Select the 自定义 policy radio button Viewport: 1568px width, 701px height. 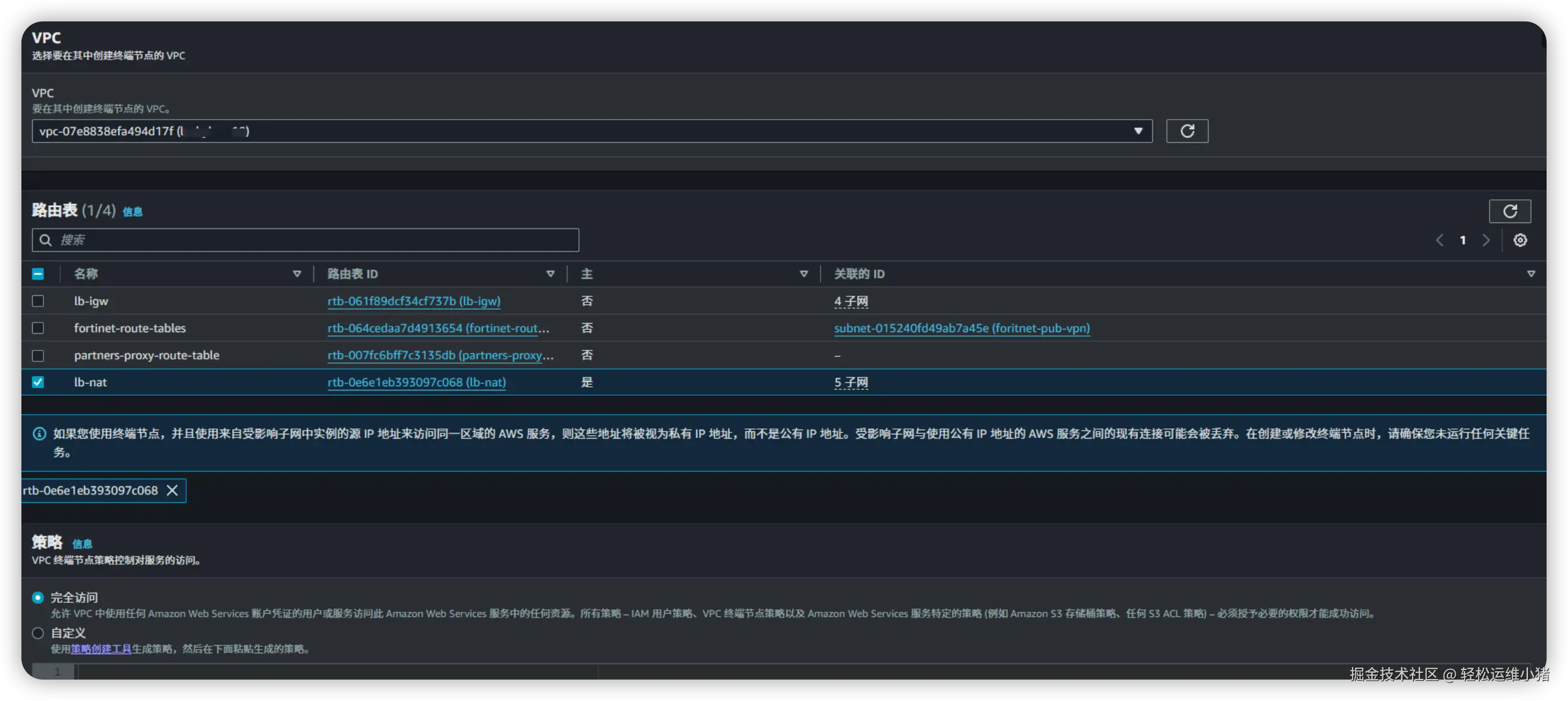pos(37,633)
